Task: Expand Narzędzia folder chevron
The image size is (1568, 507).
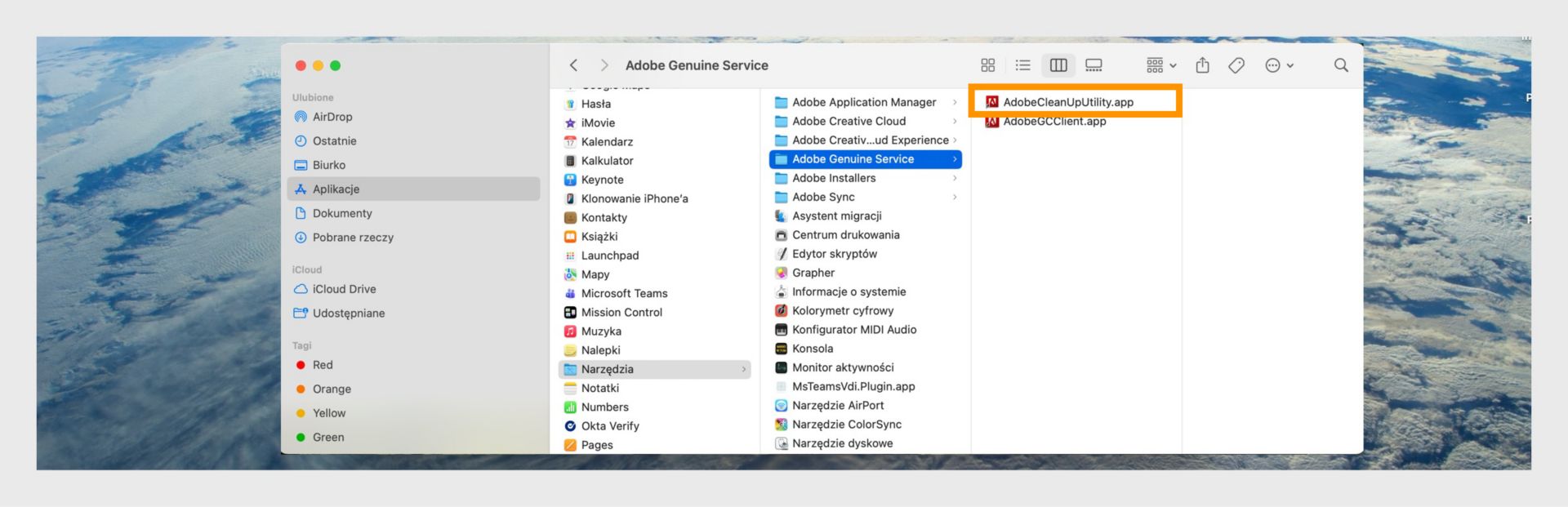Action: click(744, 369)
